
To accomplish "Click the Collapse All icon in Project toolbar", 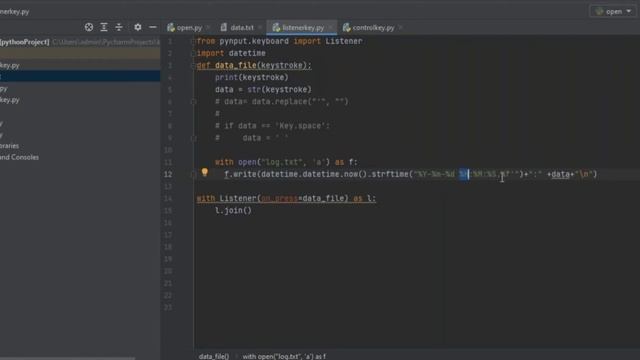I will (119, 27).
